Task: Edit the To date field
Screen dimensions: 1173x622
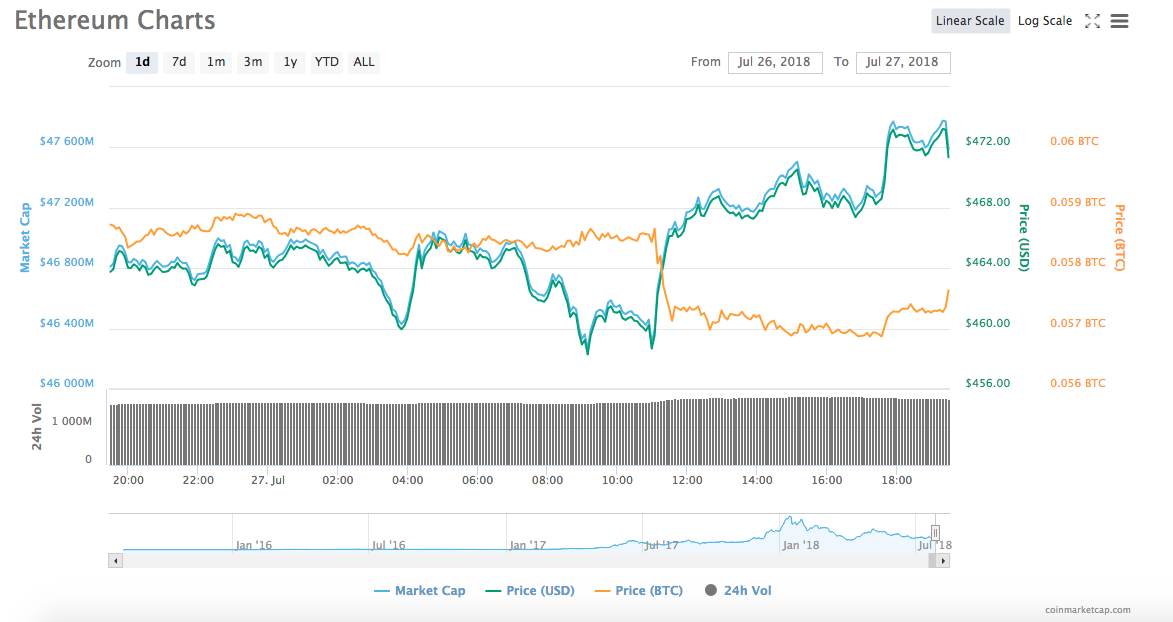Action: [x=903, y=62]
